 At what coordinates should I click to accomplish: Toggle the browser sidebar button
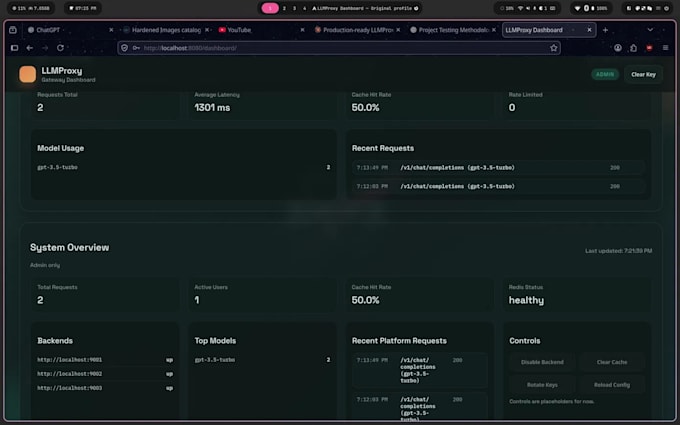[14, 48]
